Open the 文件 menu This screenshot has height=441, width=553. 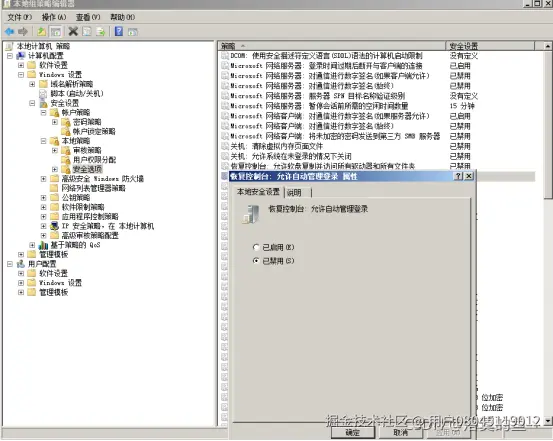coord(20,17)
